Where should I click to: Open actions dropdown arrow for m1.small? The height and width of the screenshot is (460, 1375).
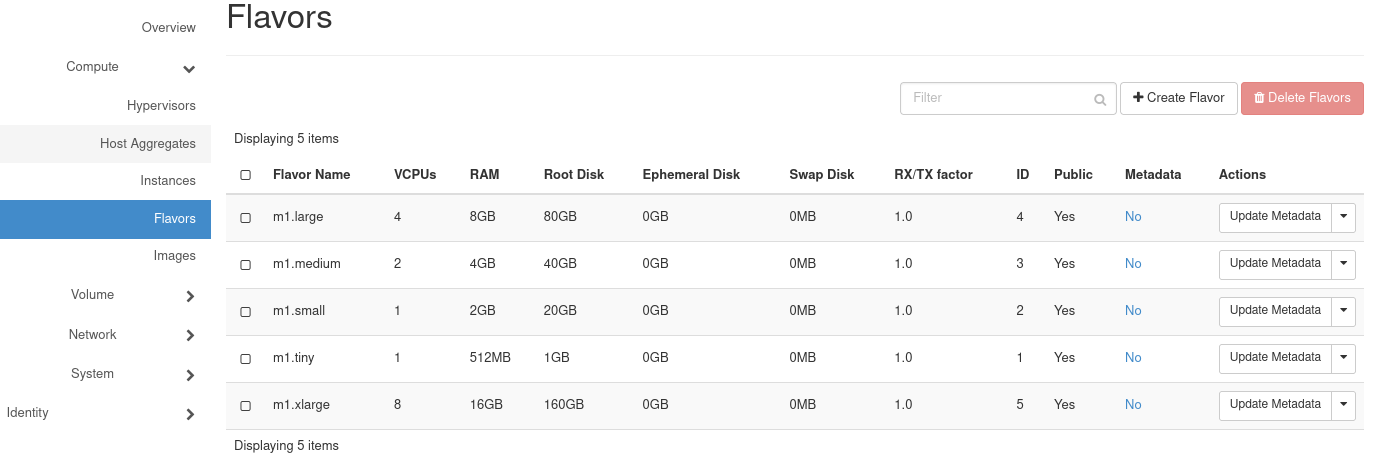click(x=1344, y=311)
